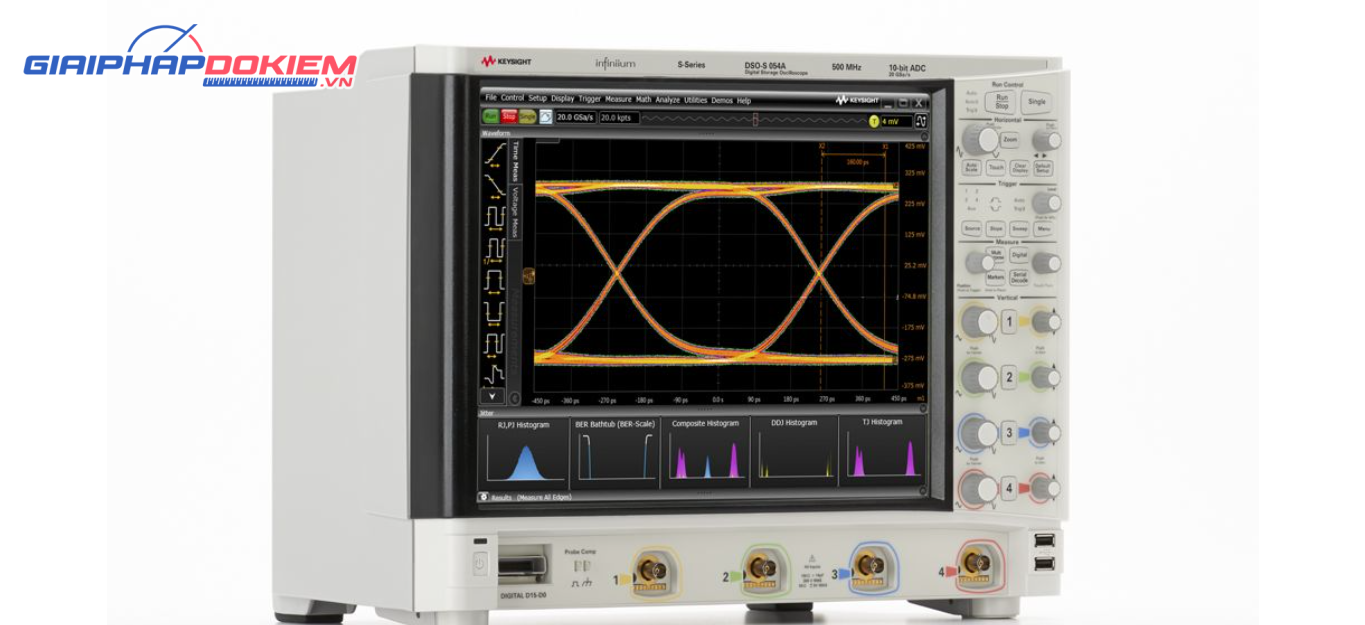This screenshot has height=625, width=1365.
Task: Click the 20.0 GSa/s sample rate field
Action: click(x=575, y=118)
